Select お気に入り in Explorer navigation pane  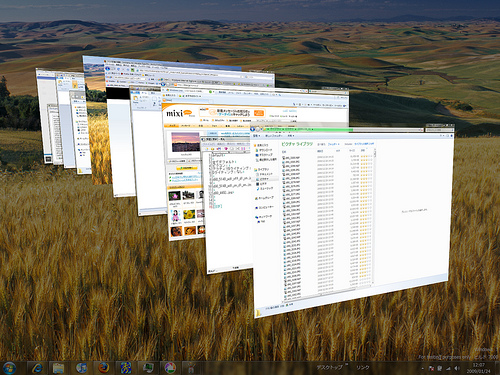[261, 145]
